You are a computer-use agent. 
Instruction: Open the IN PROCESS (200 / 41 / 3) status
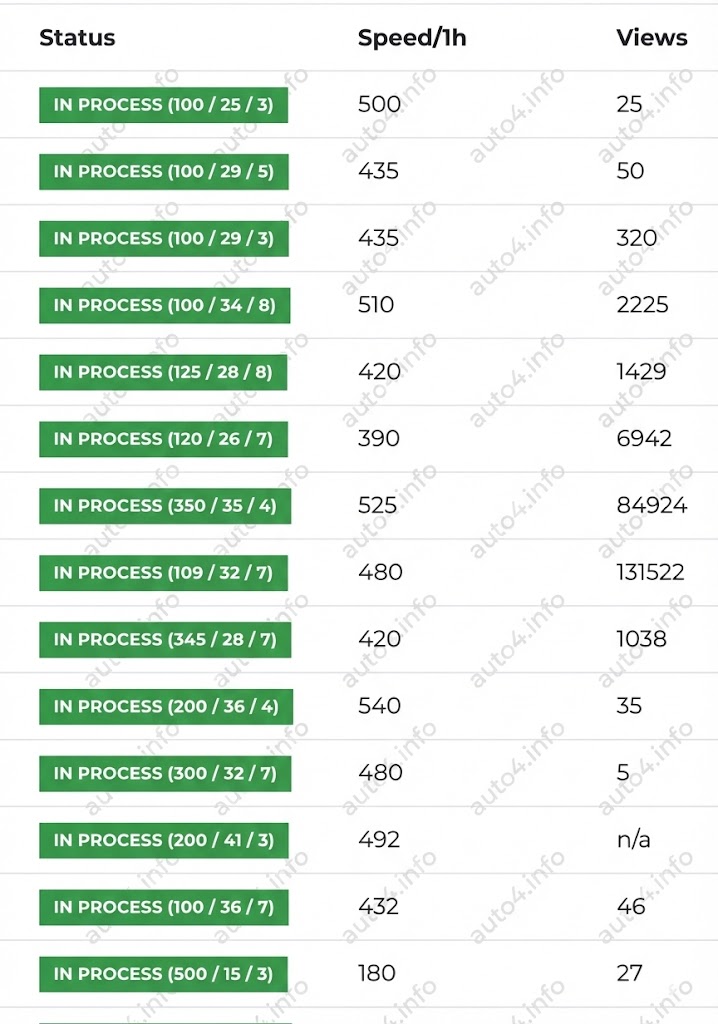tap(163, 840)
